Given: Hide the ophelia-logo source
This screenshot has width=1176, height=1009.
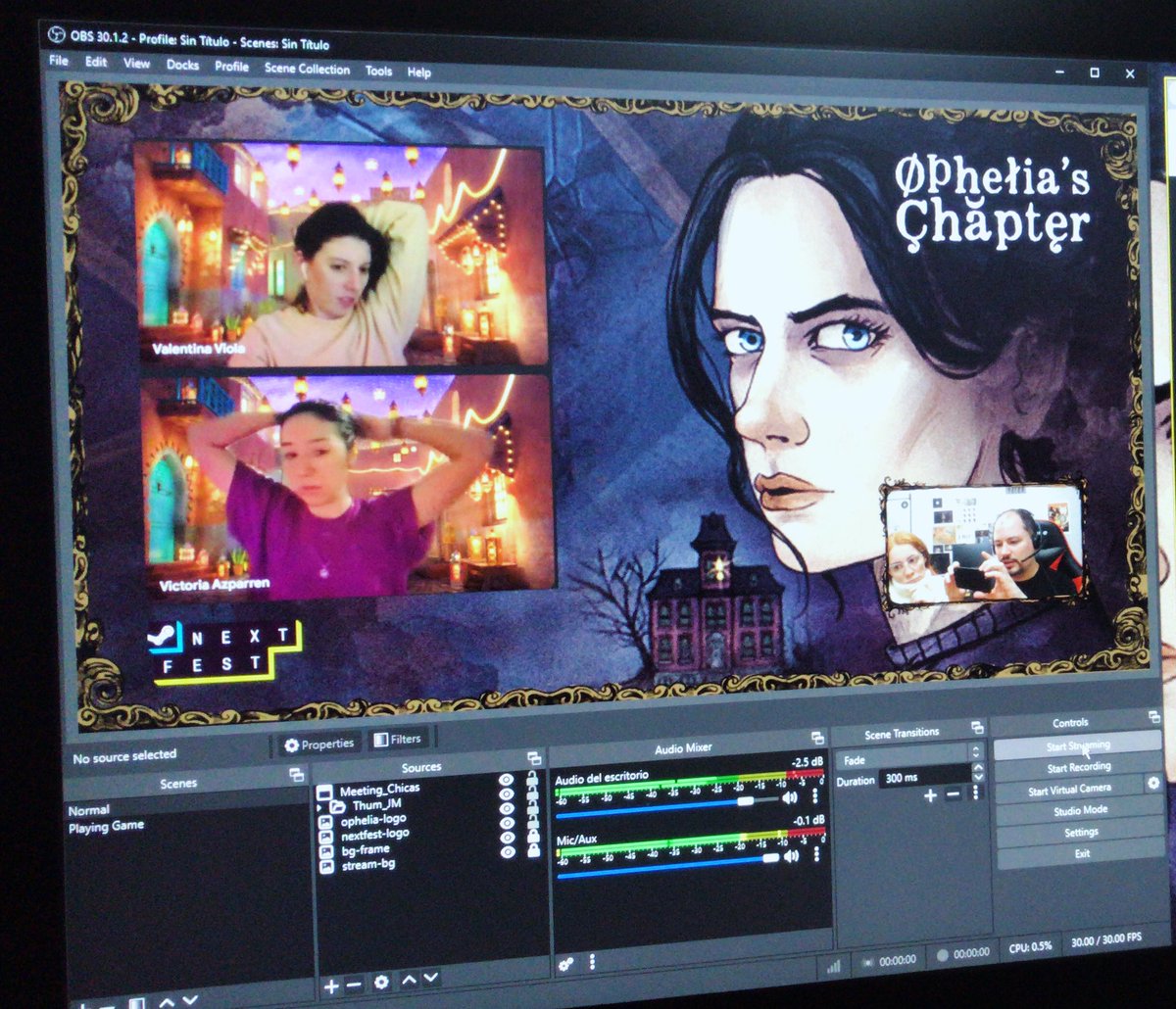Looking at the screenshot, I should [x=507, y=810].
